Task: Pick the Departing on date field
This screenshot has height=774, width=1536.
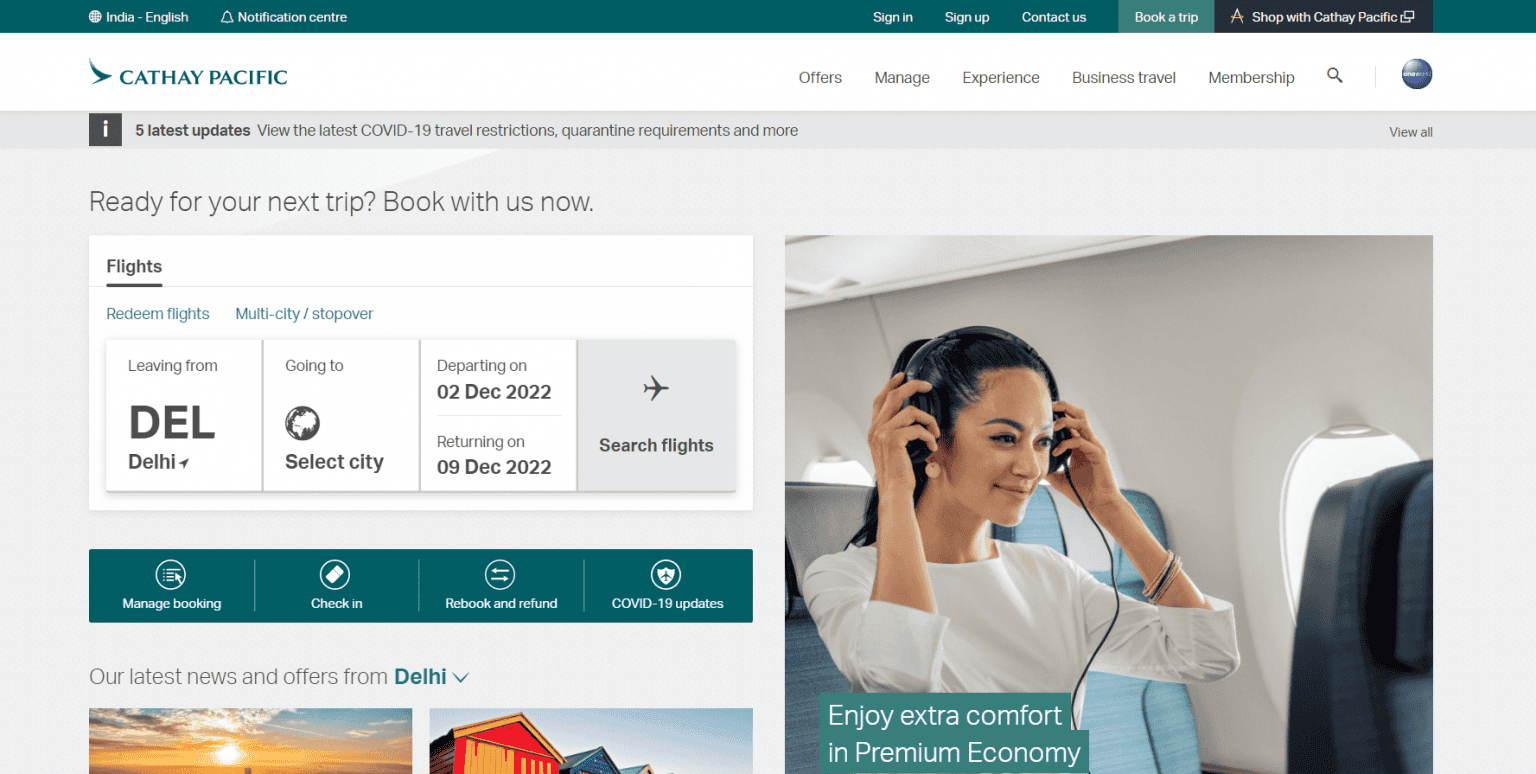Action: (x=497, y=378)
